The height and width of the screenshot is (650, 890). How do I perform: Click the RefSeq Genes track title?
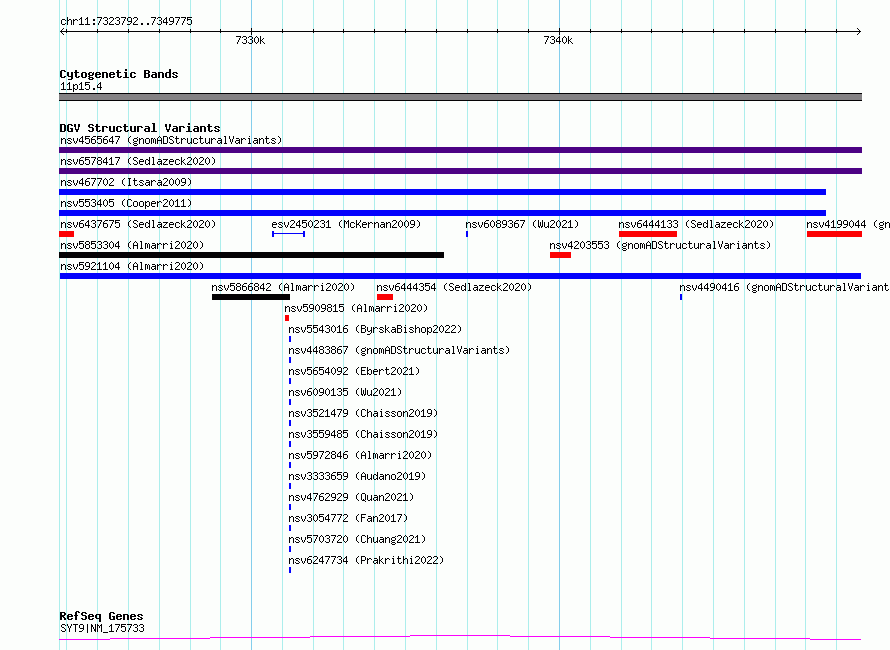click(x=101, y=616)
